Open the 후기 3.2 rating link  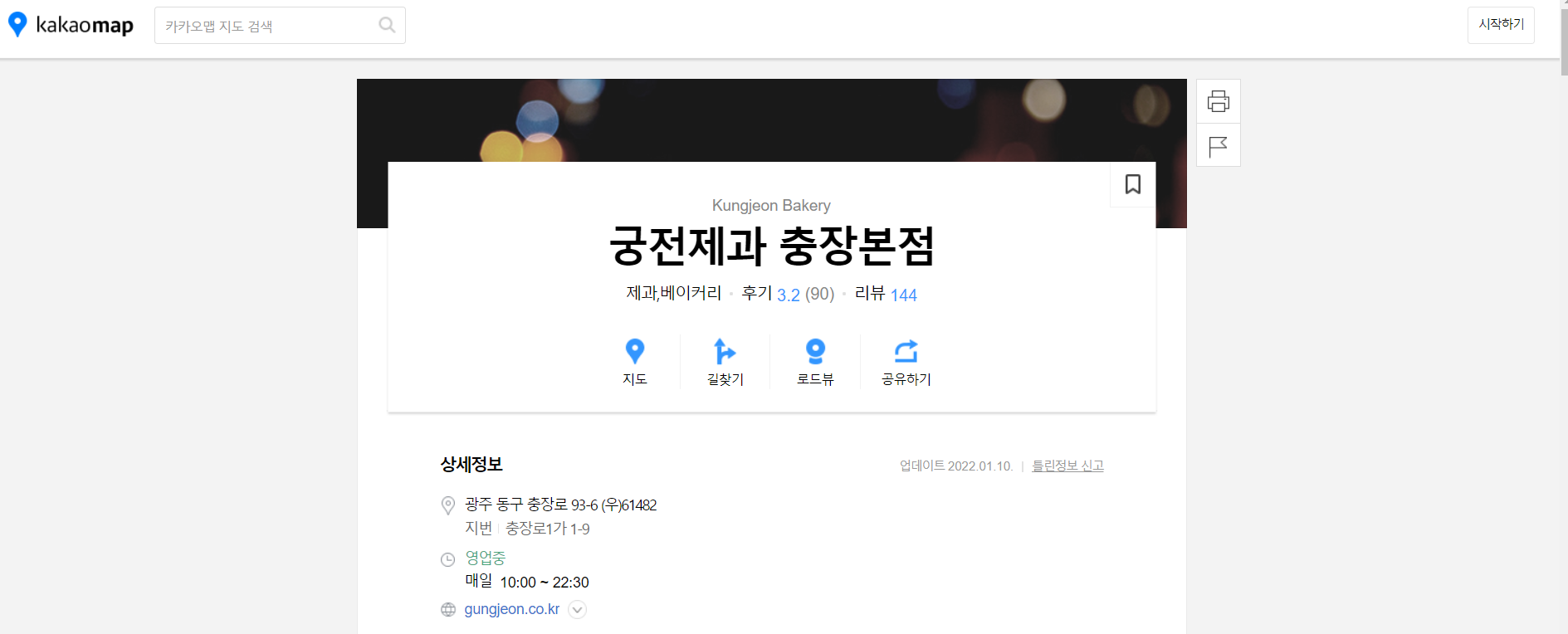point(788,295)
